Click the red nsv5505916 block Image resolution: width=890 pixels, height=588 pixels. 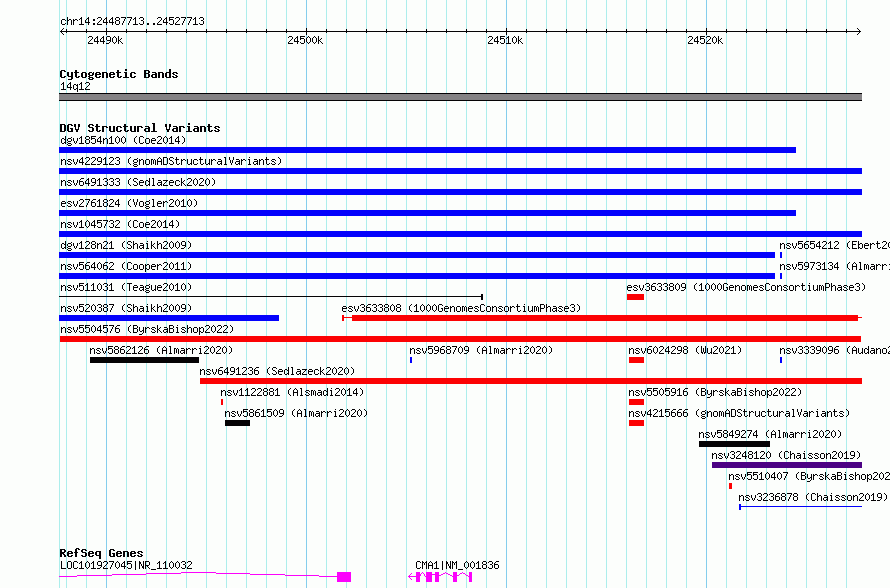tap(636, 402)
